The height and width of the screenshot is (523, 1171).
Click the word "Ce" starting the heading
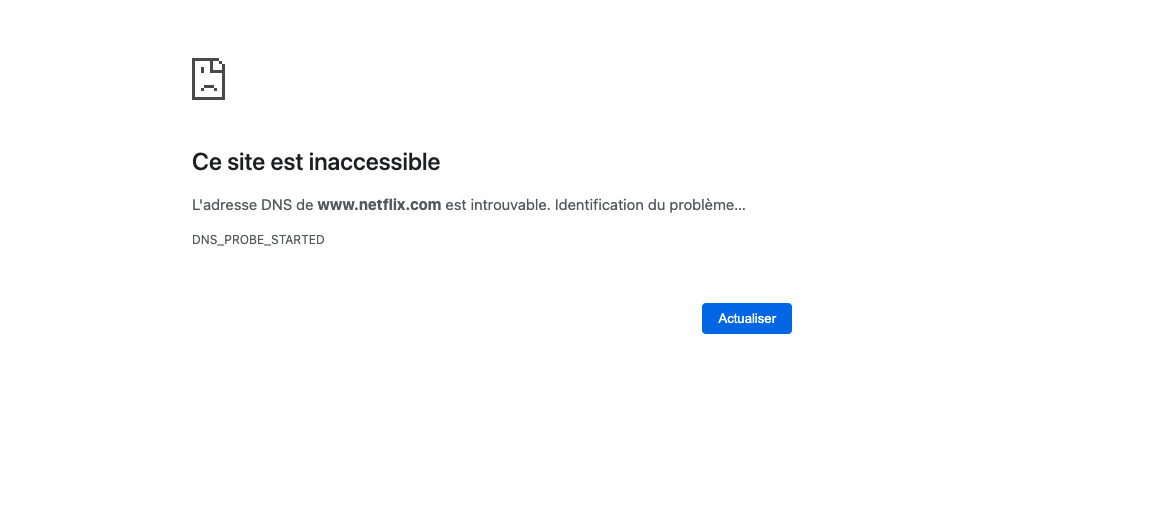click(205, 162)
